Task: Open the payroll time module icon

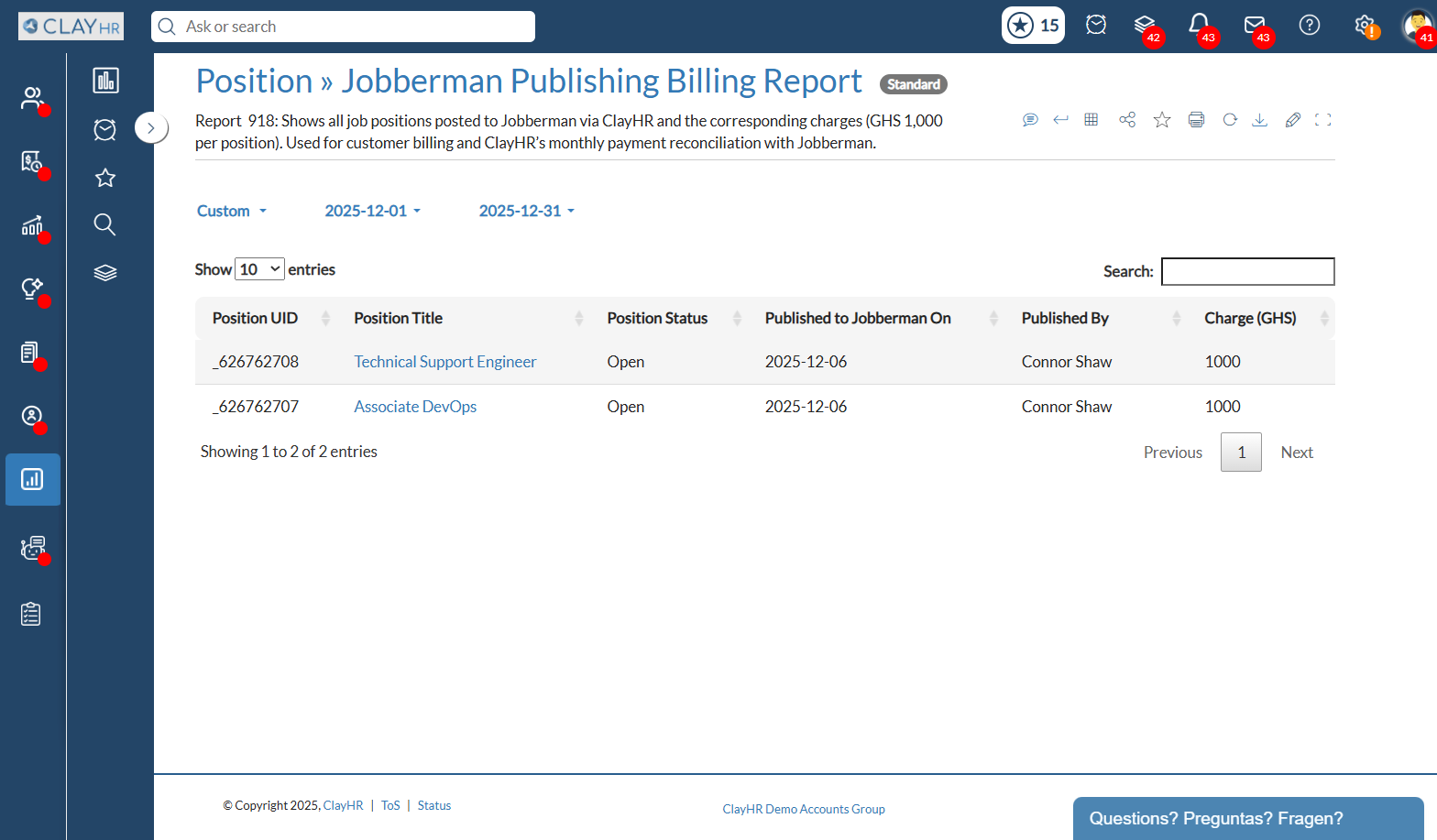Action: point(32,162)
